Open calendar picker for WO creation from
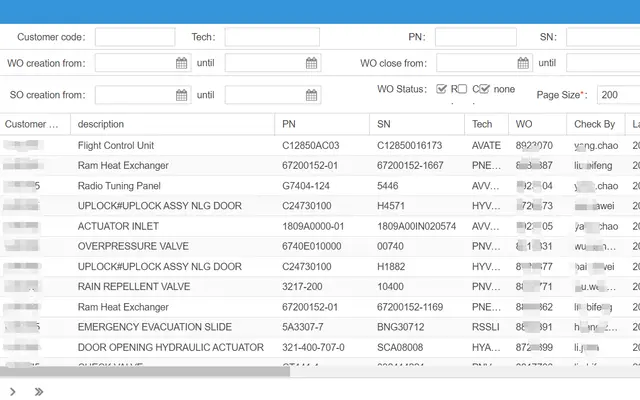The image size is (640, 400). click(x=182, y=63)
